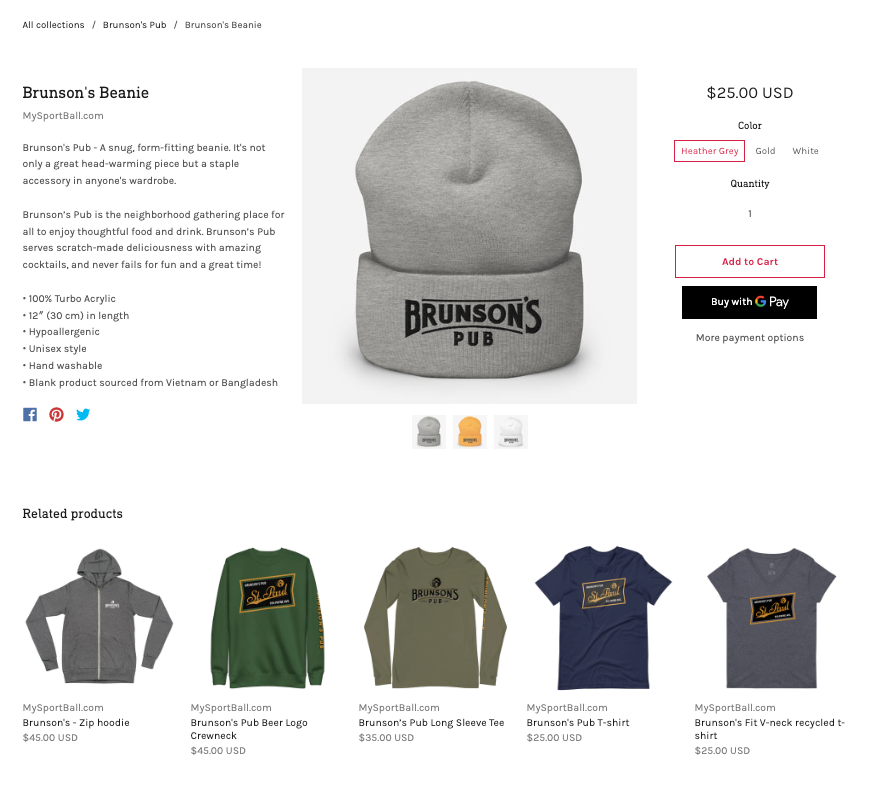
Task: View white beanie thumbnail
Action: 511,432
